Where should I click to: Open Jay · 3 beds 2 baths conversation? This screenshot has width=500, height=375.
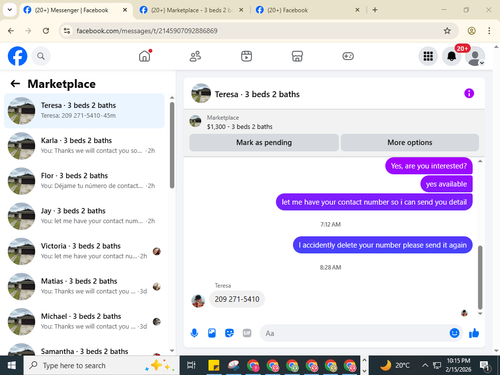pyautogui.click(x=84, y=216)
